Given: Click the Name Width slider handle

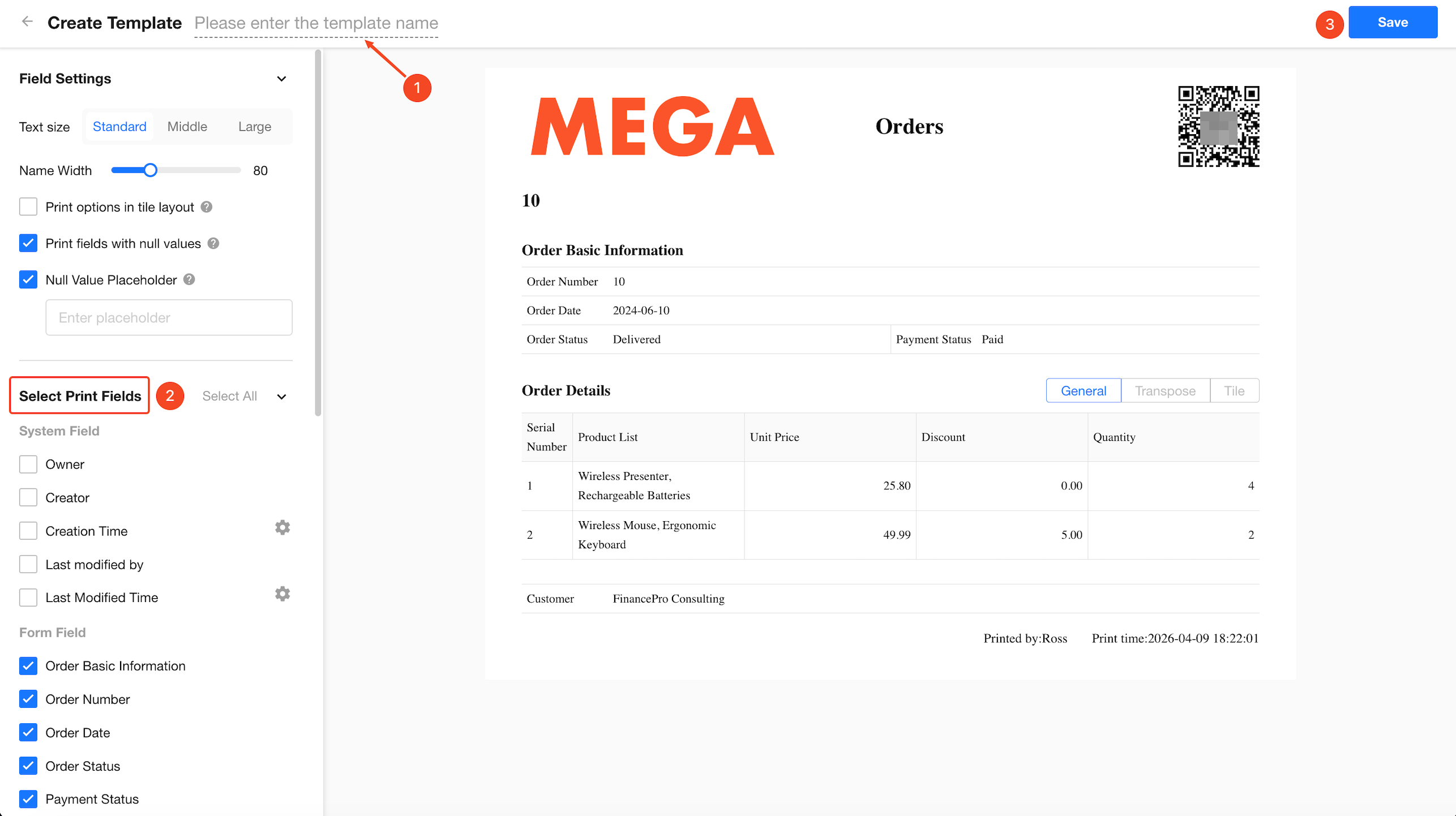Looking at the screenshot, I should click(x=150, y=170).
